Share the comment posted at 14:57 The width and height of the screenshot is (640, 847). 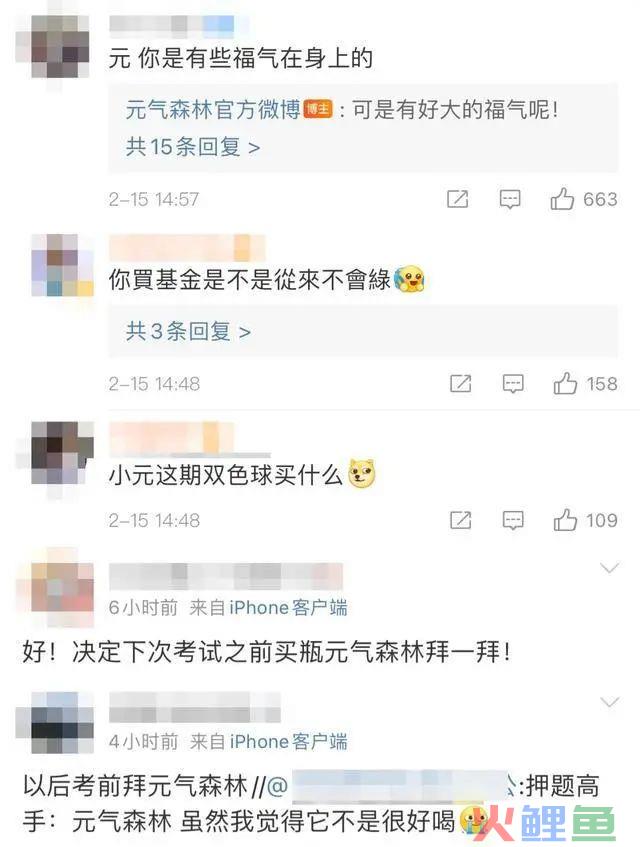(x=457, y=199)
